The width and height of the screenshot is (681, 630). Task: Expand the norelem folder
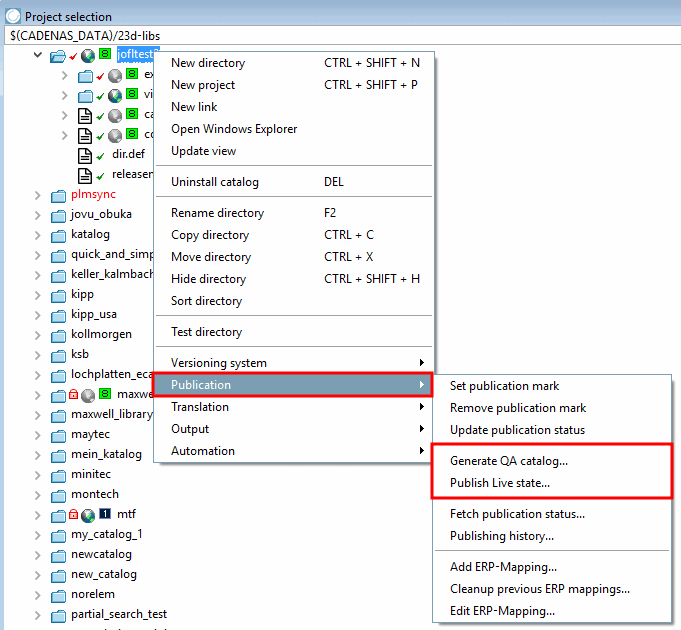click(38, 595)
